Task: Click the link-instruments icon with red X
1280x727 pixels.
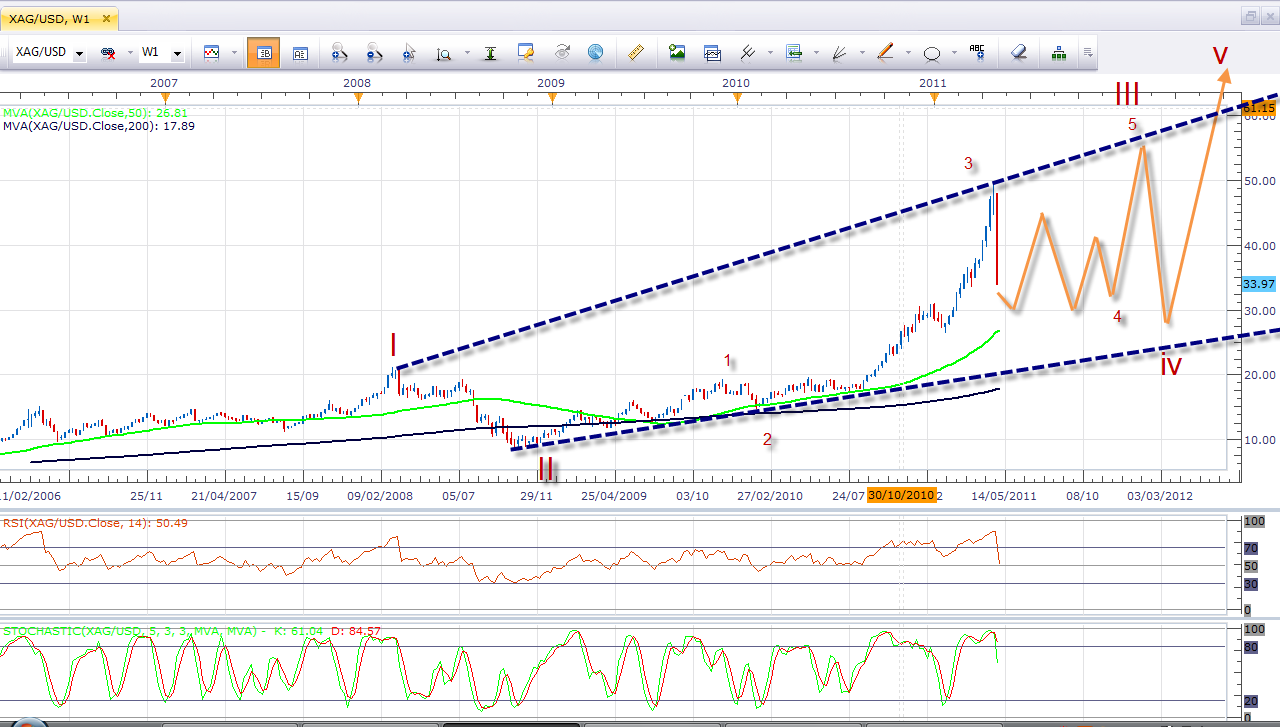Action: tap(108, 53)
